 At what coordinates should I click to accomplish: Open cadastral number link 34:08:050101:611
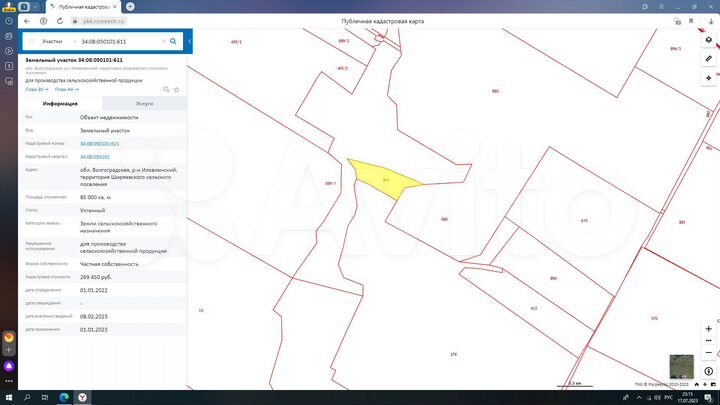100,144
